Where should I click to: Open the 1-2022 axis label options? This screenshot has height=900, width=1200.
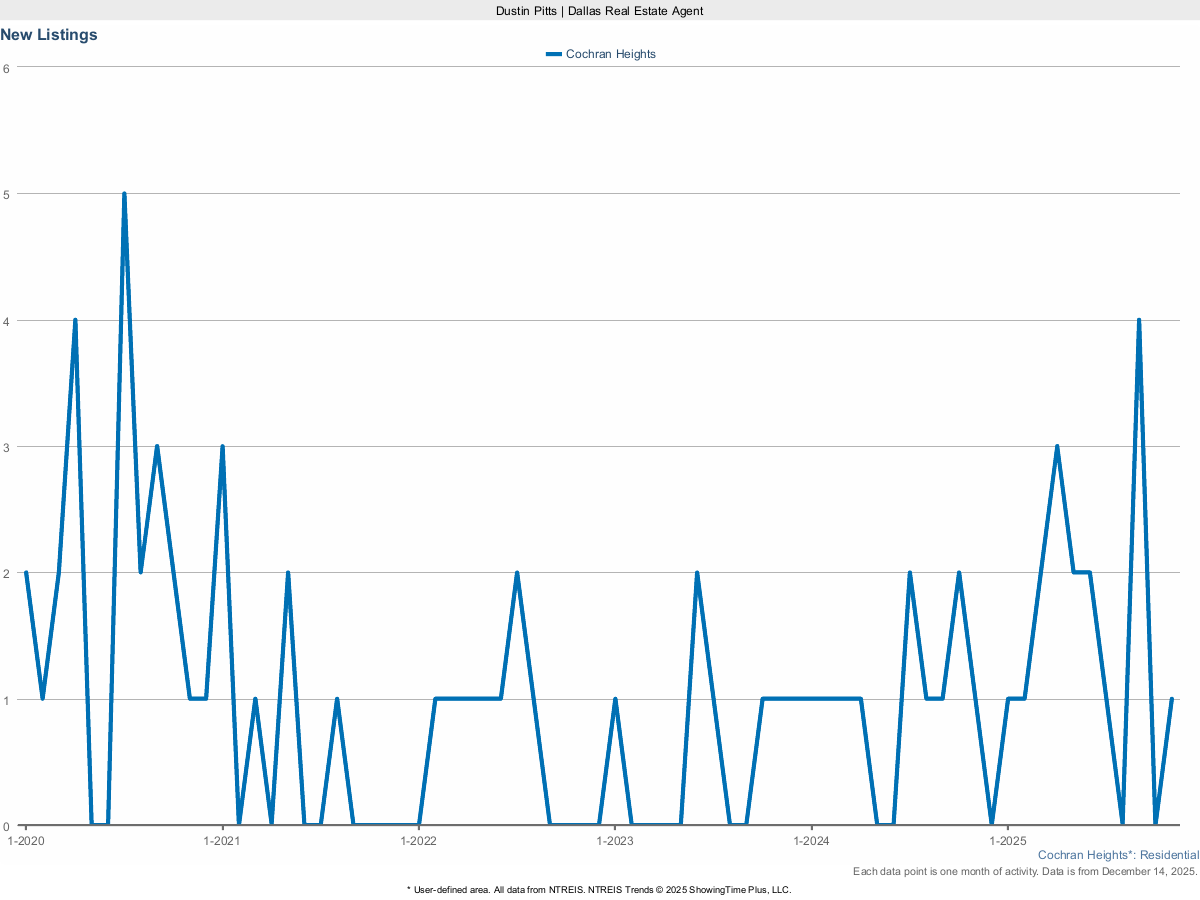[420, 841]
